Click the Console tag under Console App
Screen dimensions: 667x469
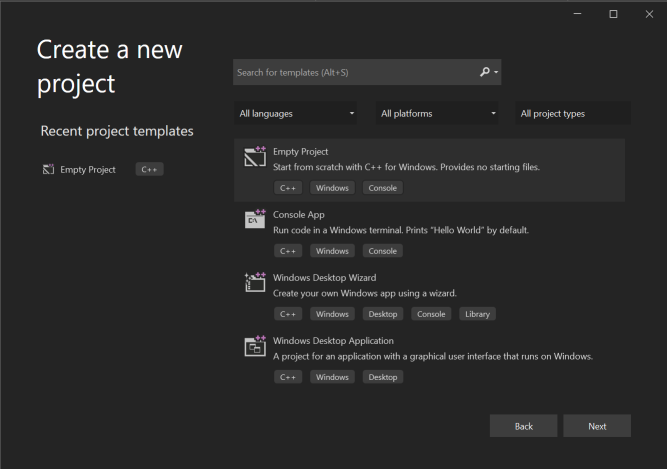pyautogui.click(x=382, y=251)
